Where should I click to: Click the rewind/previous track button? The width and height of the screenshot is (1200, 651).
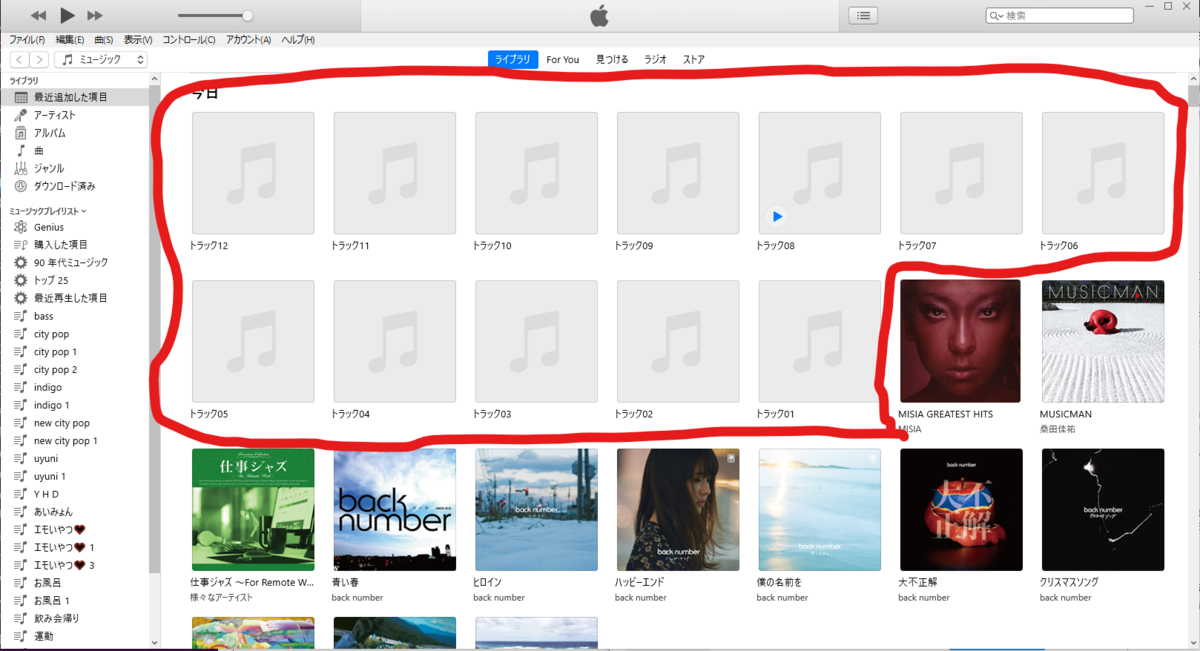pos(38,16)
